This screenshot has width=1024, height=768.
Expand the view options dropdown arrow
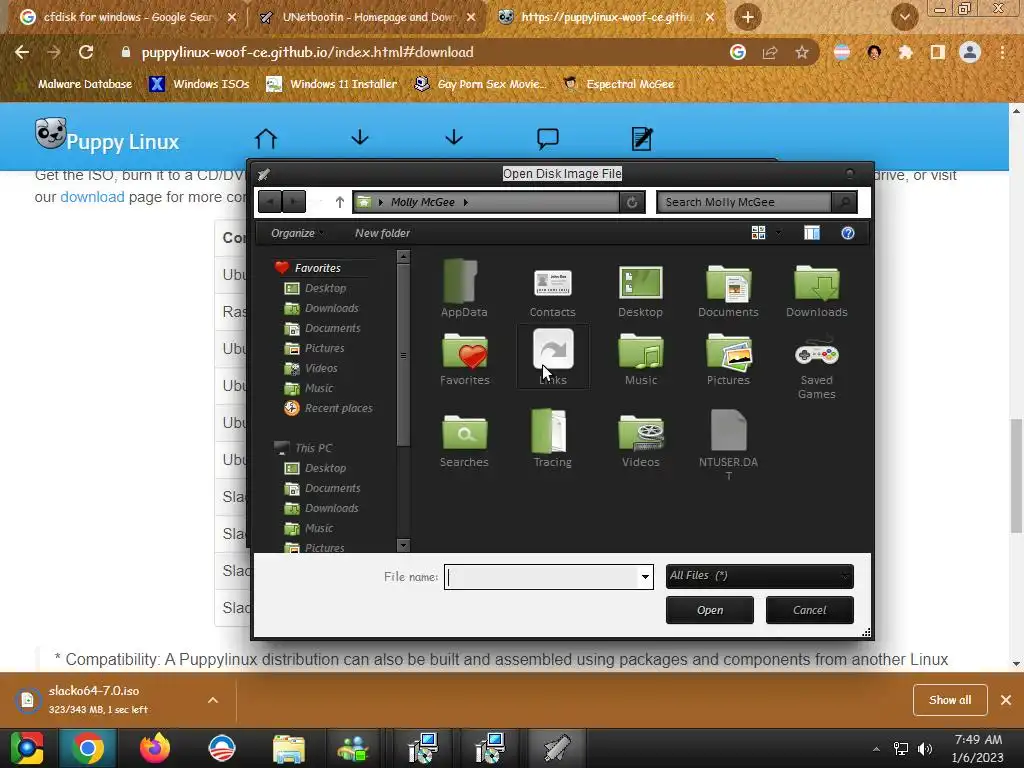pos(778,233)
